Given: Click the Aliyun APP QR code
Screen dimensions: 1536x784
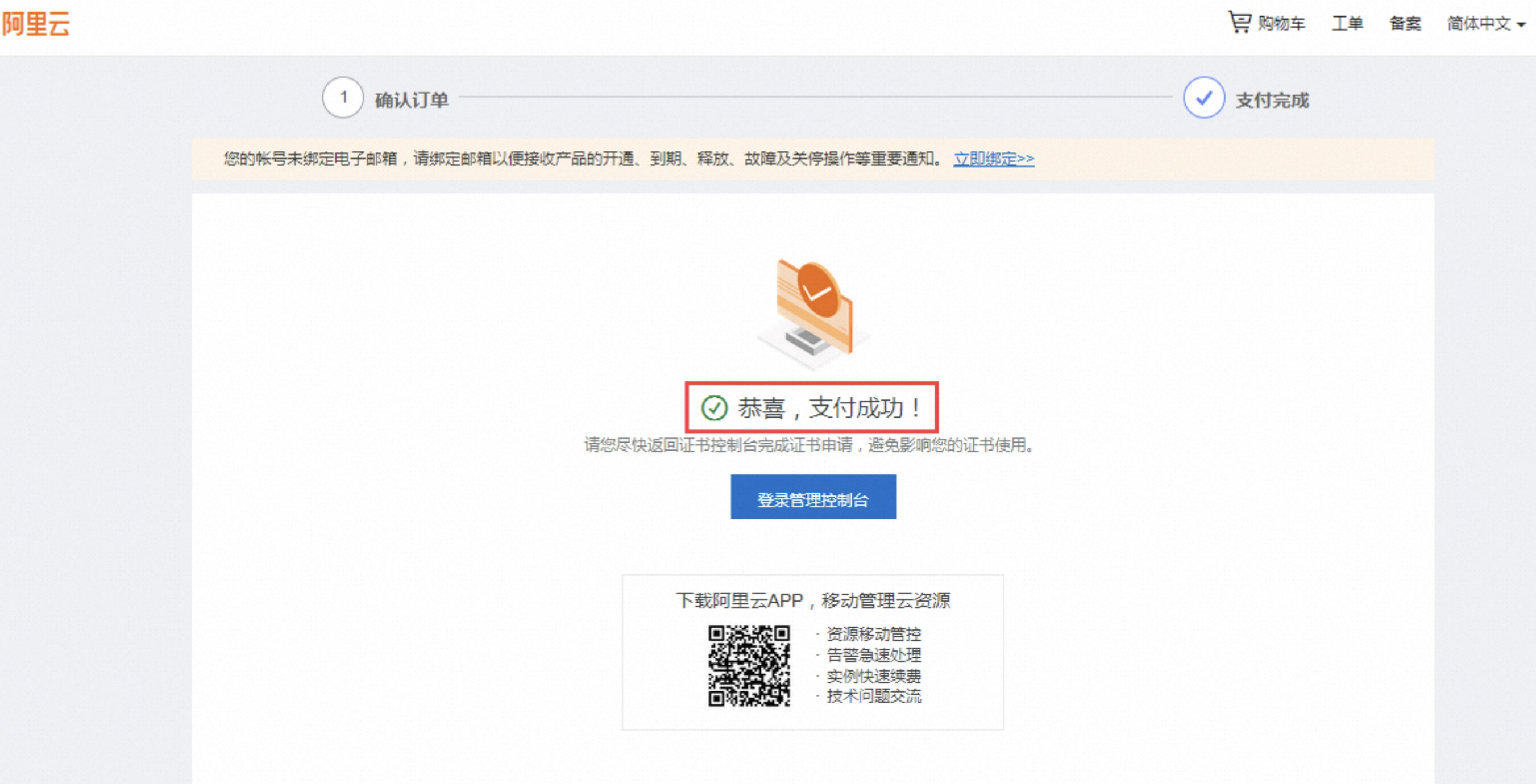Looking at the screenshot, I should (x=749, y=666).
